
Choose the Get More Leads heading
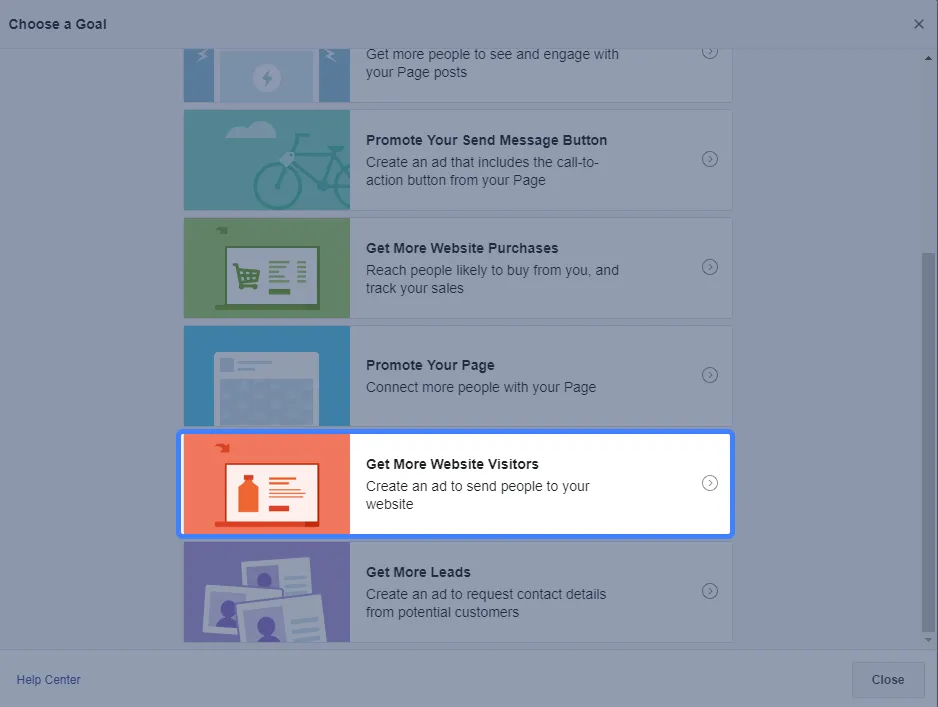coord(418,572)
